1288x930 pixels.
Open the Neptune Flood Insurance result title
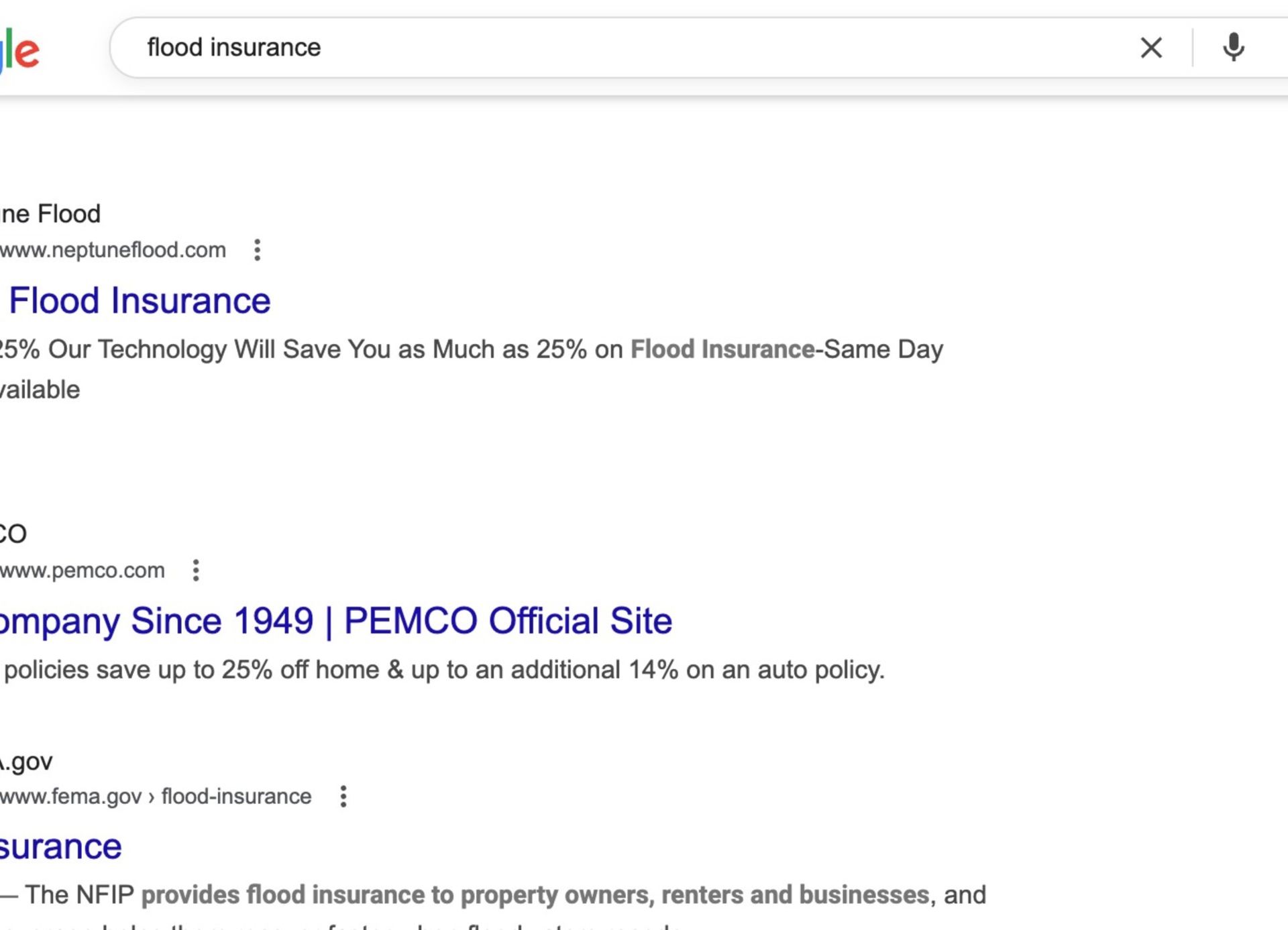[140, 300]
